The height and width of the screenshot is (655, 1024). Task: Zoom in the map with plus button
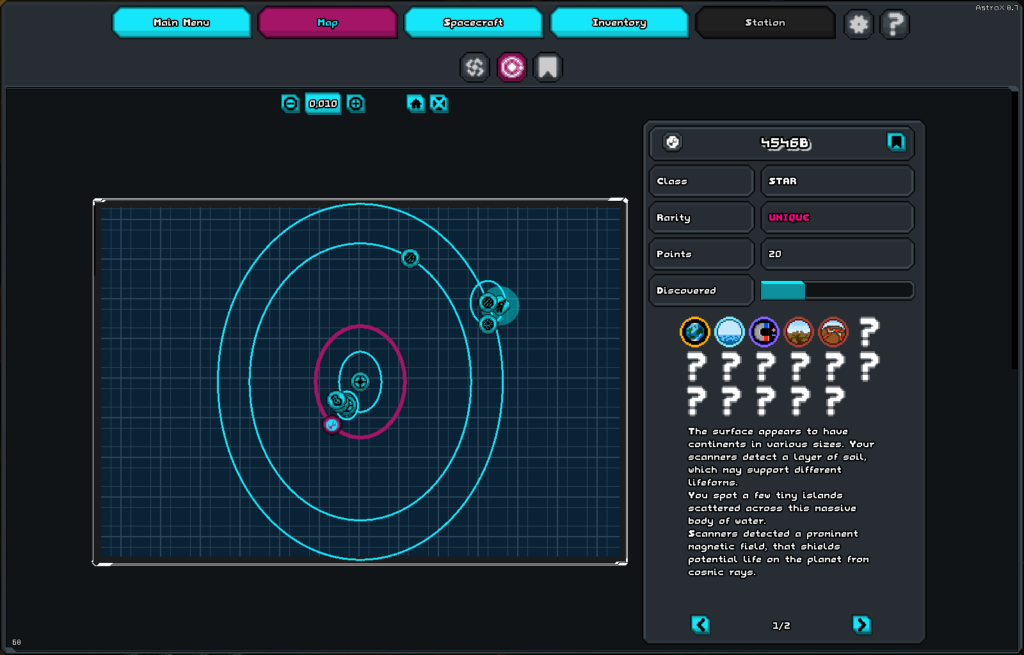[356, 103]
